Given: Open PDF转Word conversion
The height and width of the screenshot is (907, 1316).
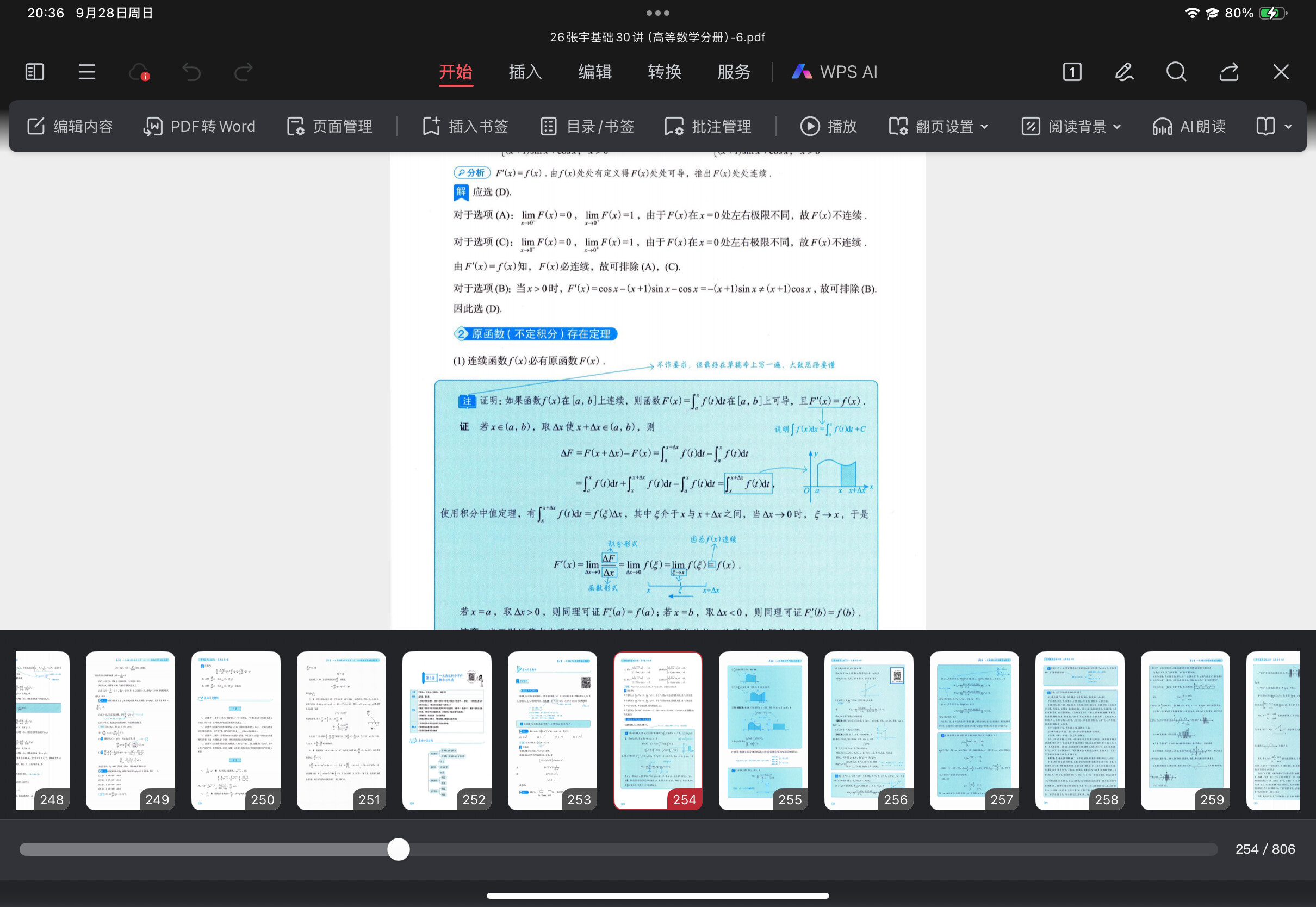Looking at the screenshot, I should (199, 126).
